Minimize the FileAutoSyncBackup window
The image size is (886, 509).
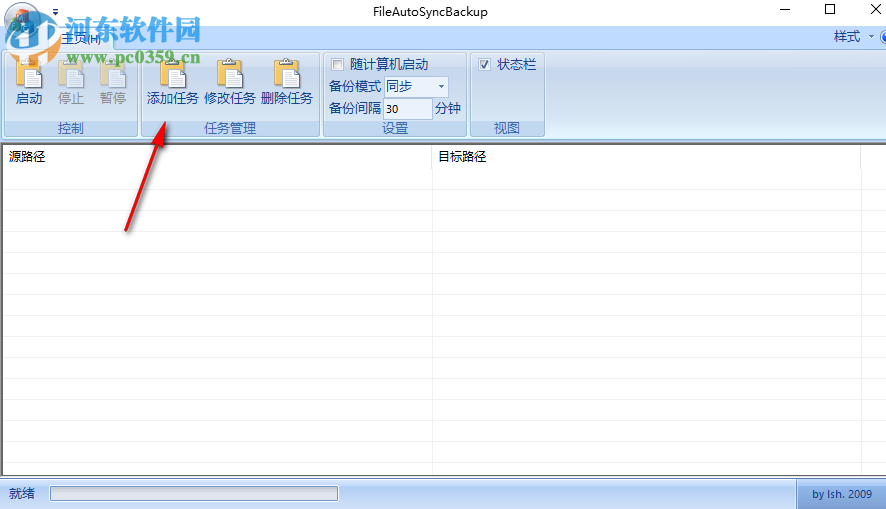[x=785, y=10]
